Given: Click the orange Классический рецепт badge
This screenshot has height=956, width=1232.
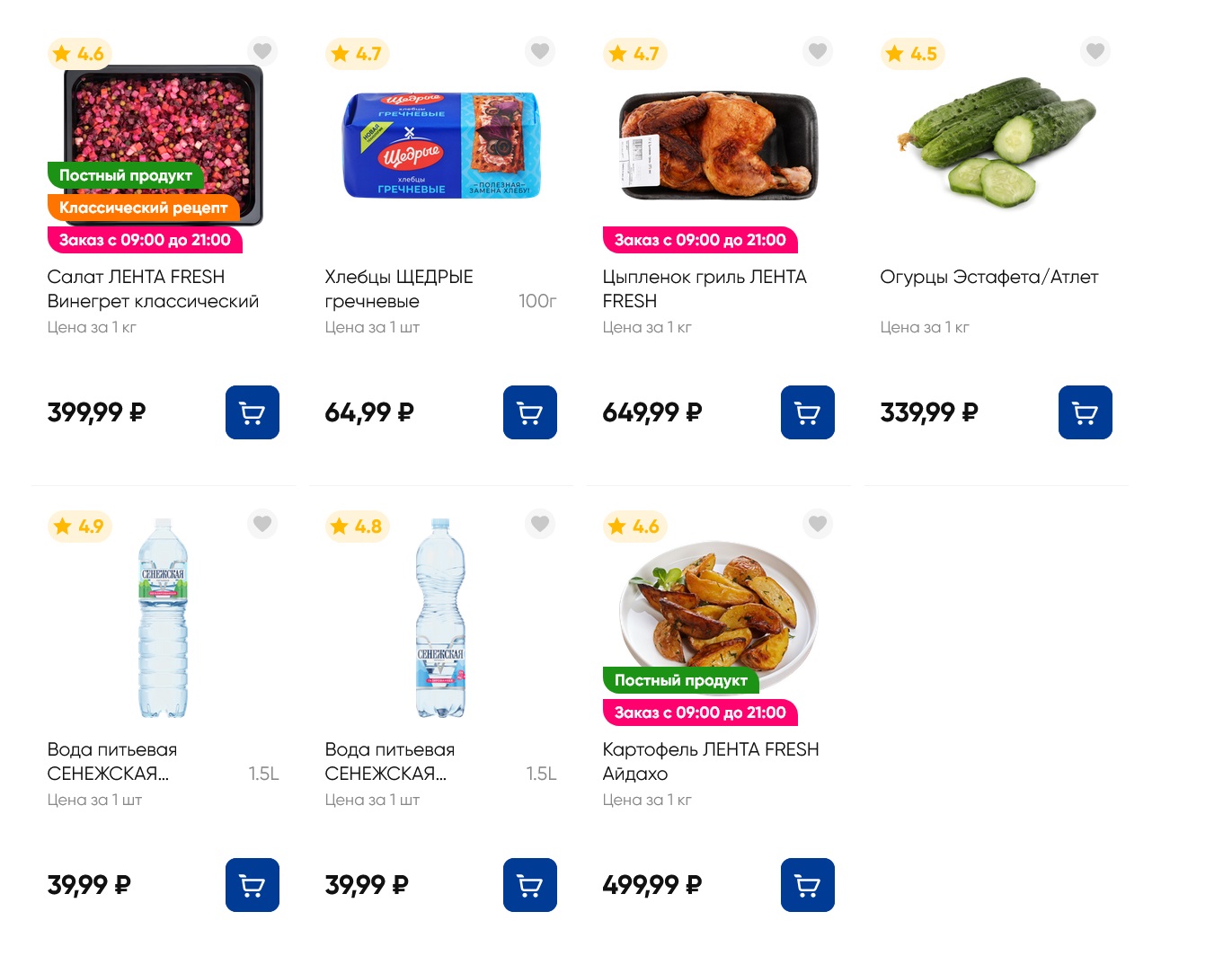Looking at the screenshot, I should coord(143,208).
